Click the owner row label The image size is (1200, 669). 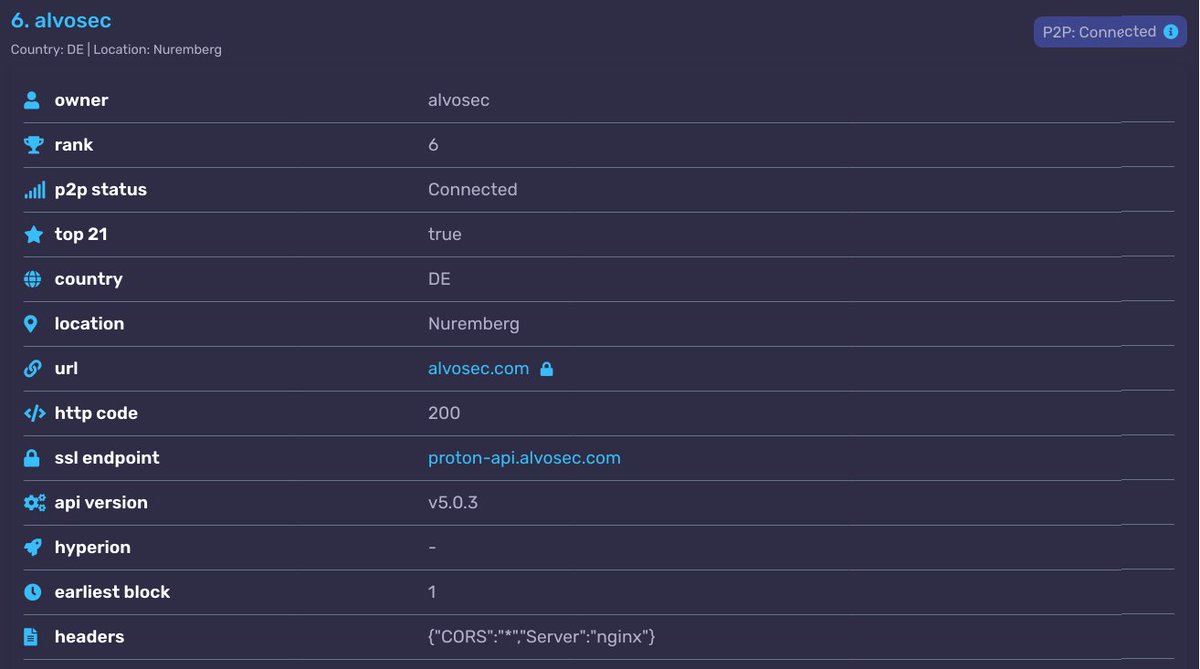(81, 100)
